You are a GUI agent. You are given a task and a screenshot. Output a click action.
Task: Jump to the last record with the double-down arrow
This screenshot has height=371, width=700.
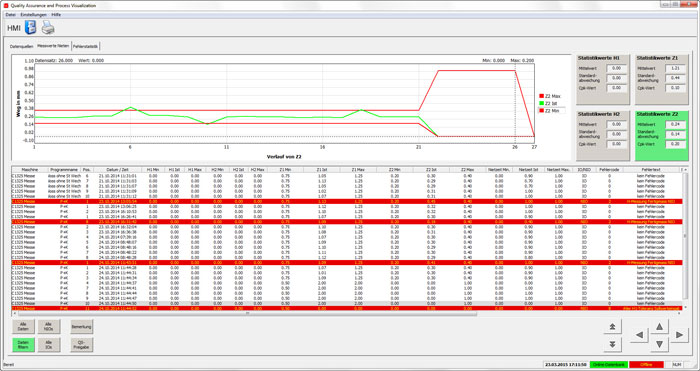point(612,344)
